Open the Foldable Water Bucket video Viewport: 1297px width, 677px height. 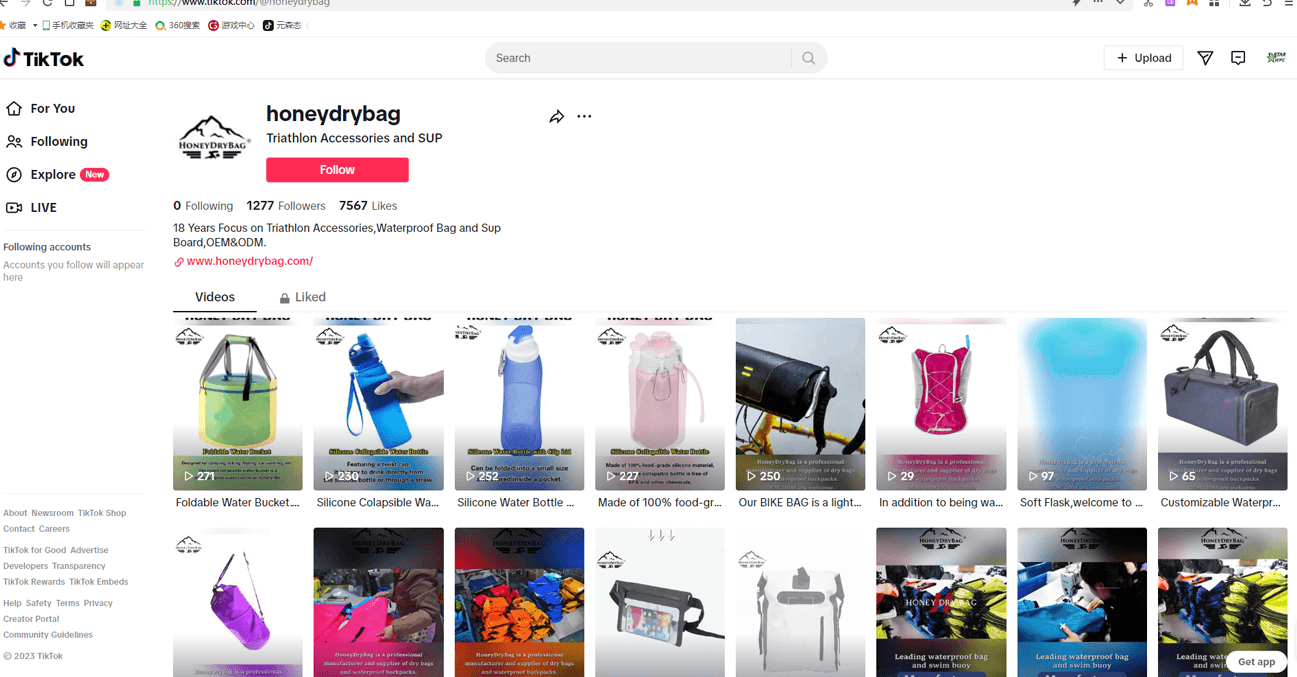[x=238, y=404]
